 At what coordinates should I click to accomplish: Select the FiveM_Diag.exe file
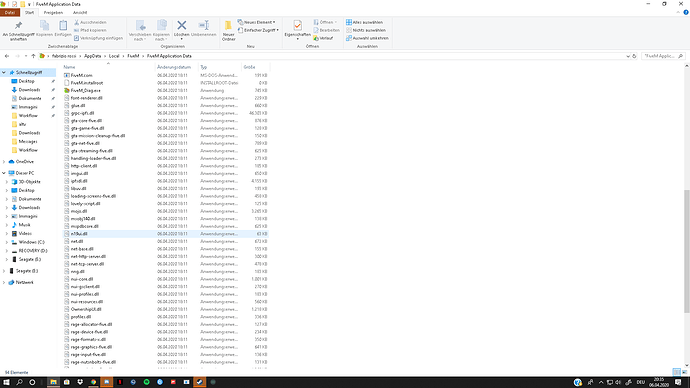tap(85, 90)
